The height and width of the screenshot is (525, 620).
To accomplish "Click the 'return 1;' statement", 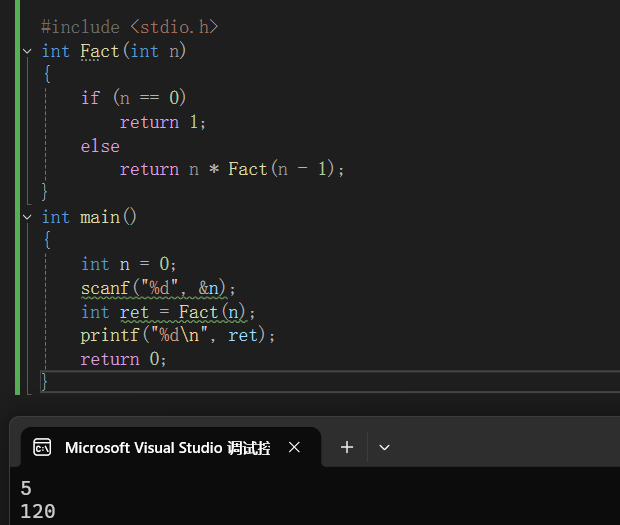I will click(163, 122).
